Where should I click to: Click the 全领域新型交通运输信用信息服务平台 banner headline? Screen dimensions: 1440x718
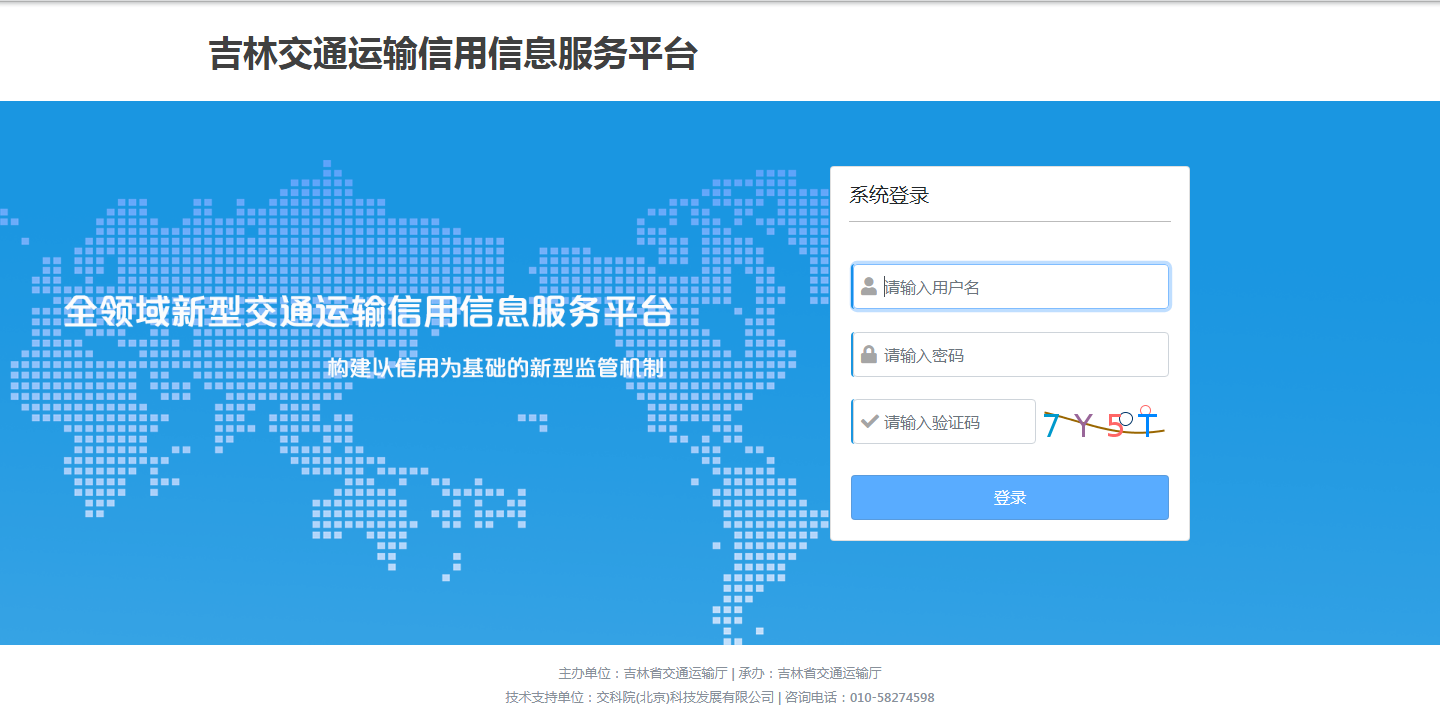click(x=369, y=311)
